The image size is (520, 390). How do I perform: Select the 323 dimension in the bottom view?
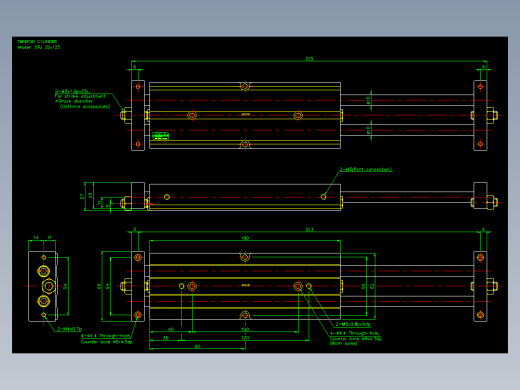(309, 230)
